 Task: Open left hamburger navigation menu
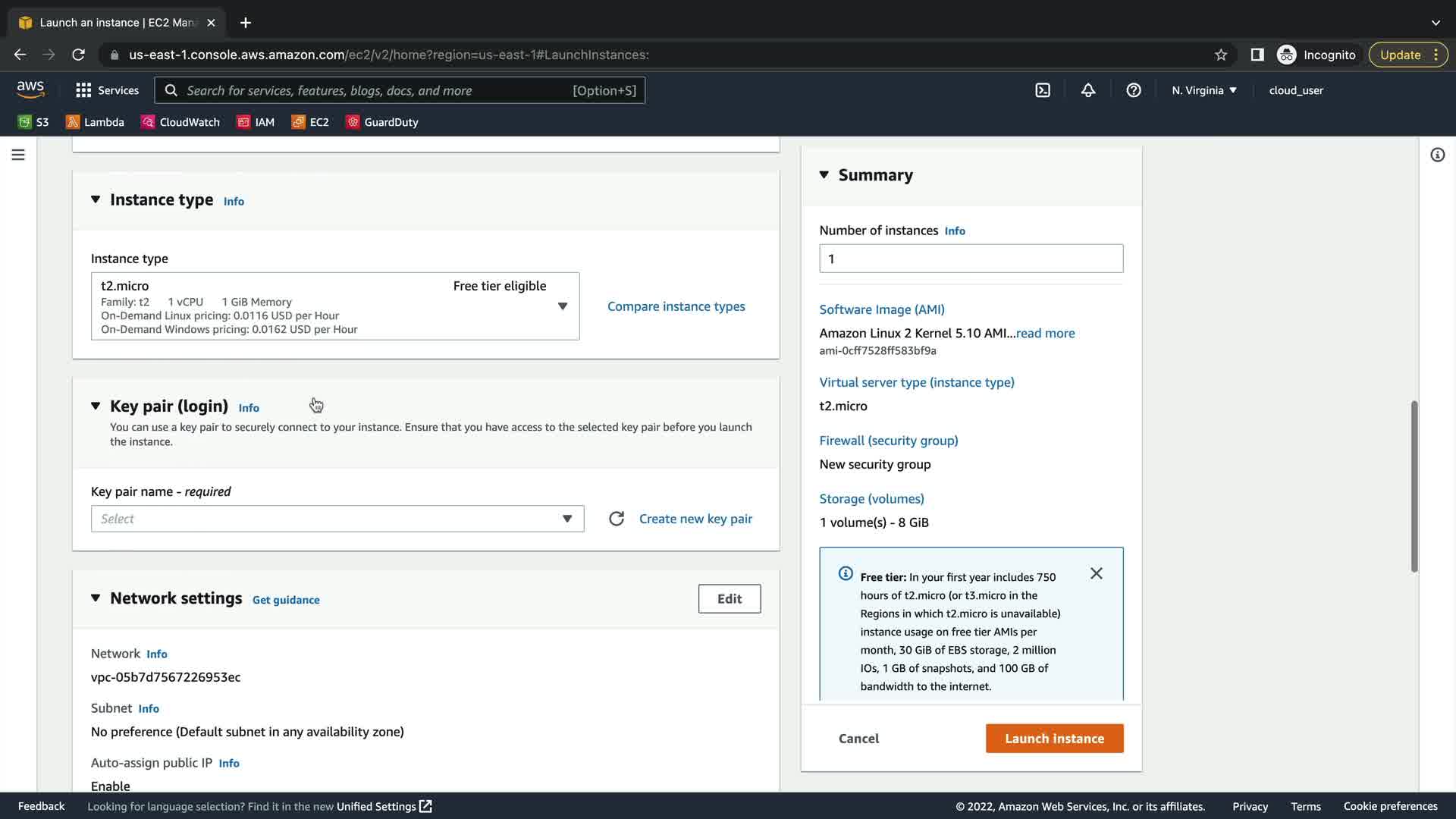point(18,155)
